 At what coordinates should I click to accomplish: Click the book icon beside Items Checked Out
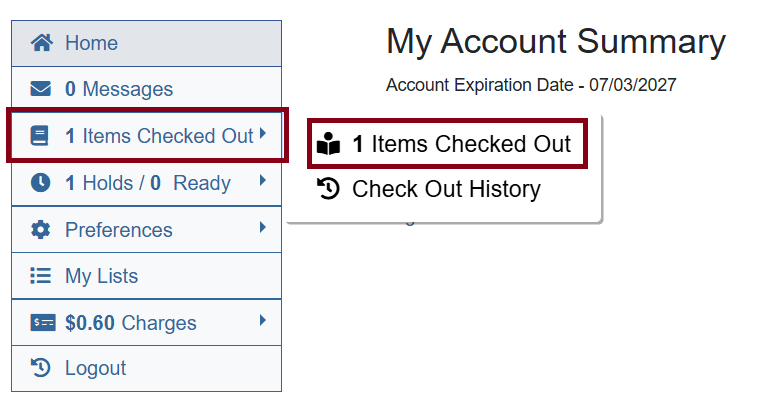(x=41, y=136)
